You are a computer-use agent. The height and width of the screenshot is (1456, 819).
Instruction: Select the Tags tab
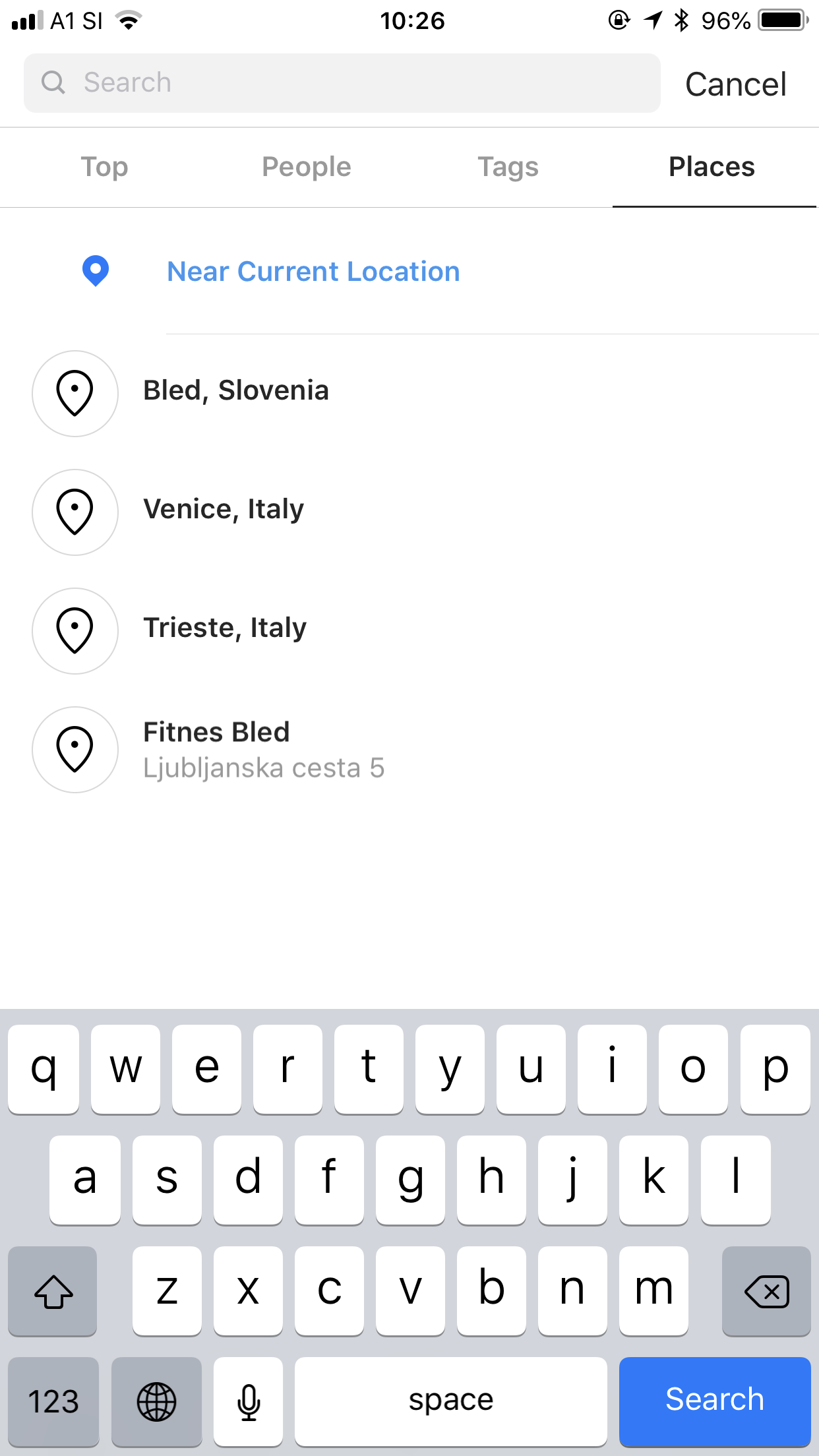(x=508, y=167)
